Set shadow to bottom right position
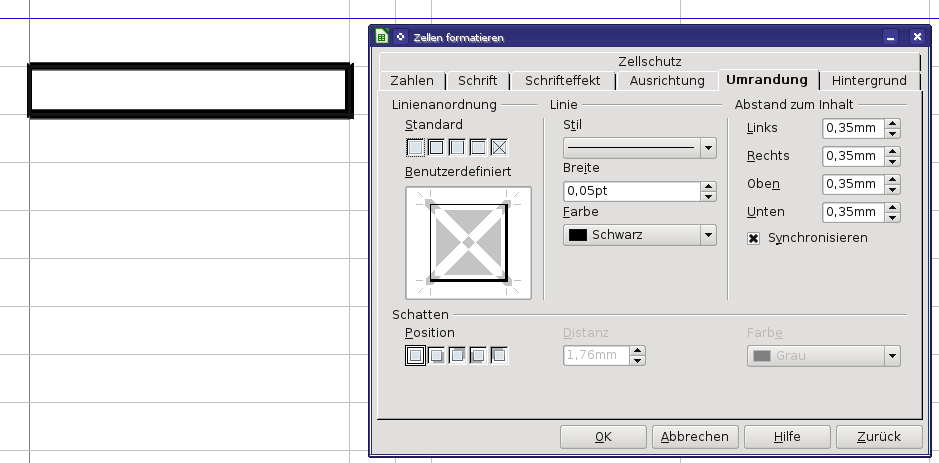Image resolution: width=939 pixels, height=463 pixels. (436, 355)
